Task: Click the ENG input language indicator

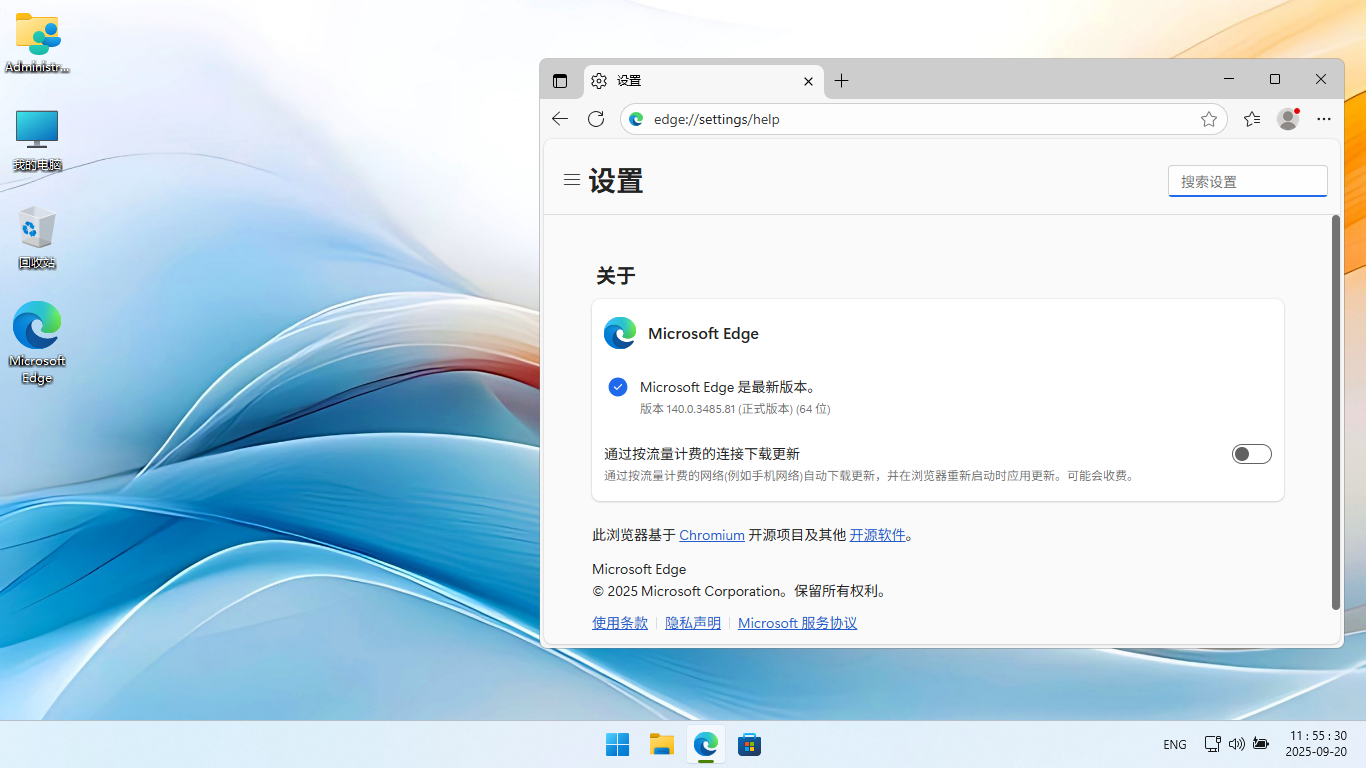Action: 1175,745
